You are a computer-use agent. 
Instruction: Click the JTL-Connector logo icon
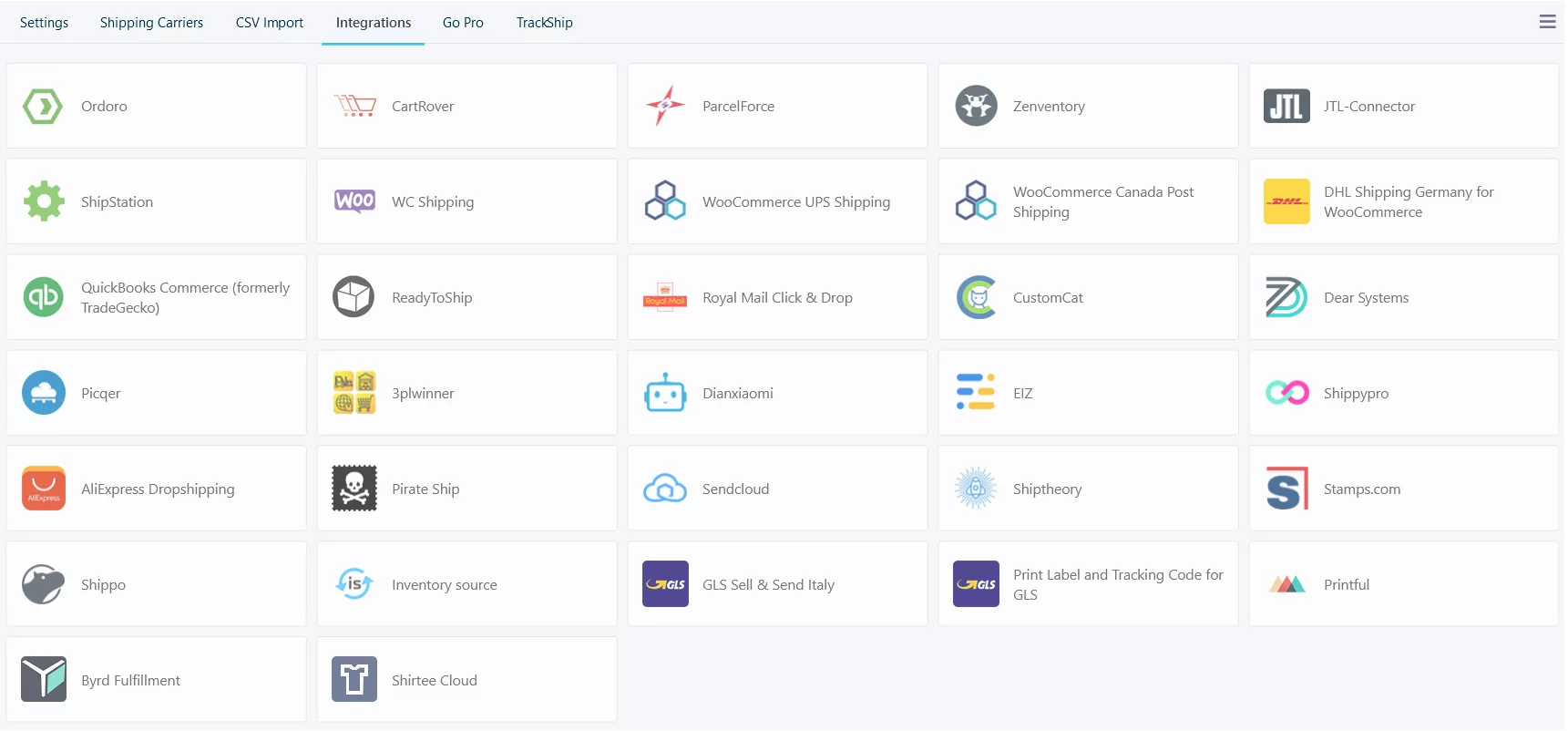tap(1286, 106)
